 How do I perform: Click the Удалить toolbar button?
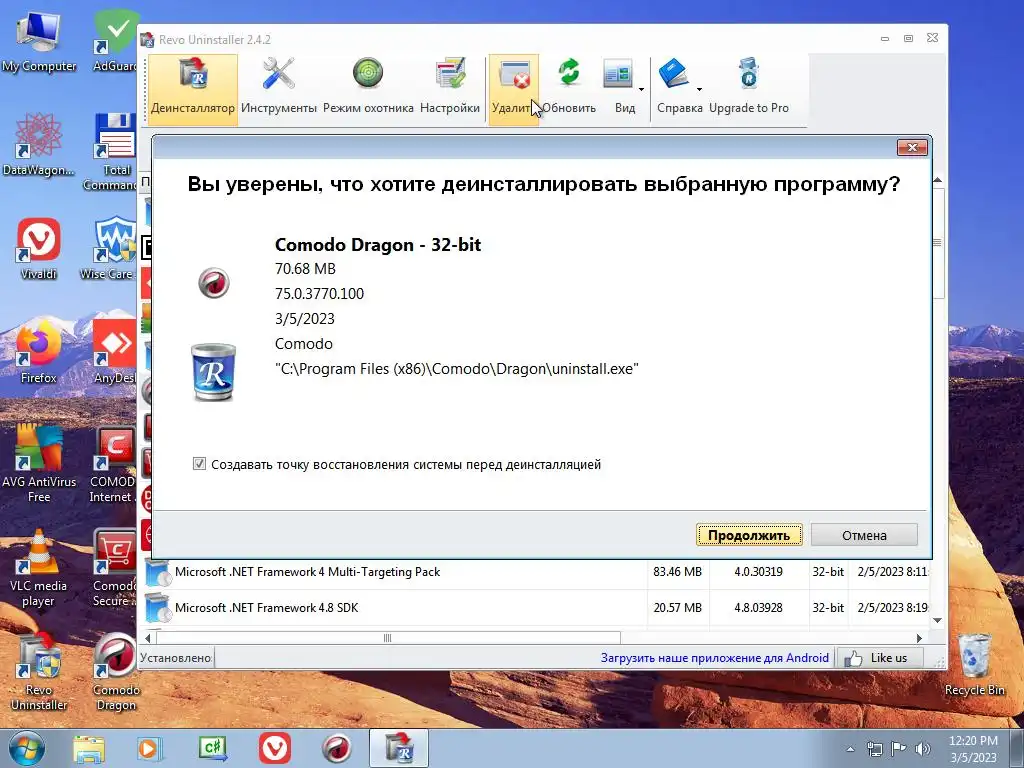tap(514, 89)
